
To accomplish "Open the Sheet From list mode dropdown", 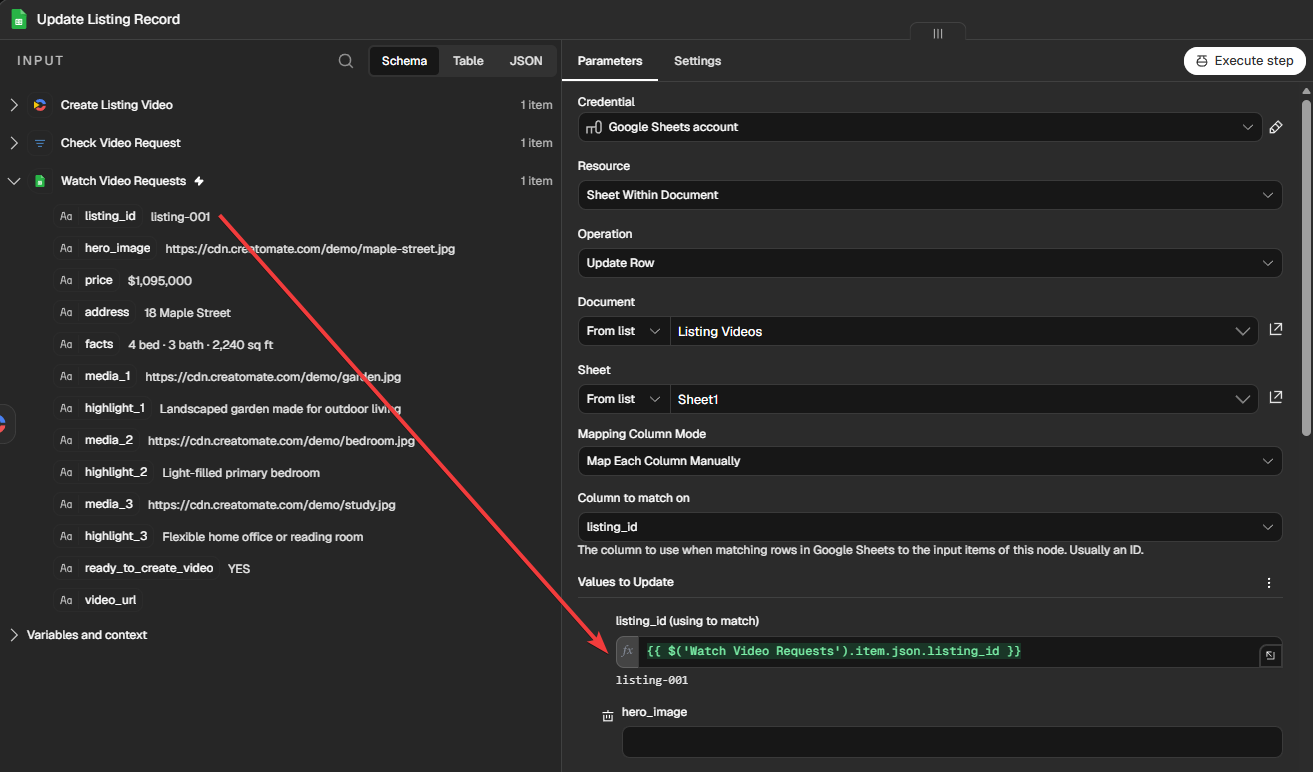I will pyautogui.click(x=624, y=399).
